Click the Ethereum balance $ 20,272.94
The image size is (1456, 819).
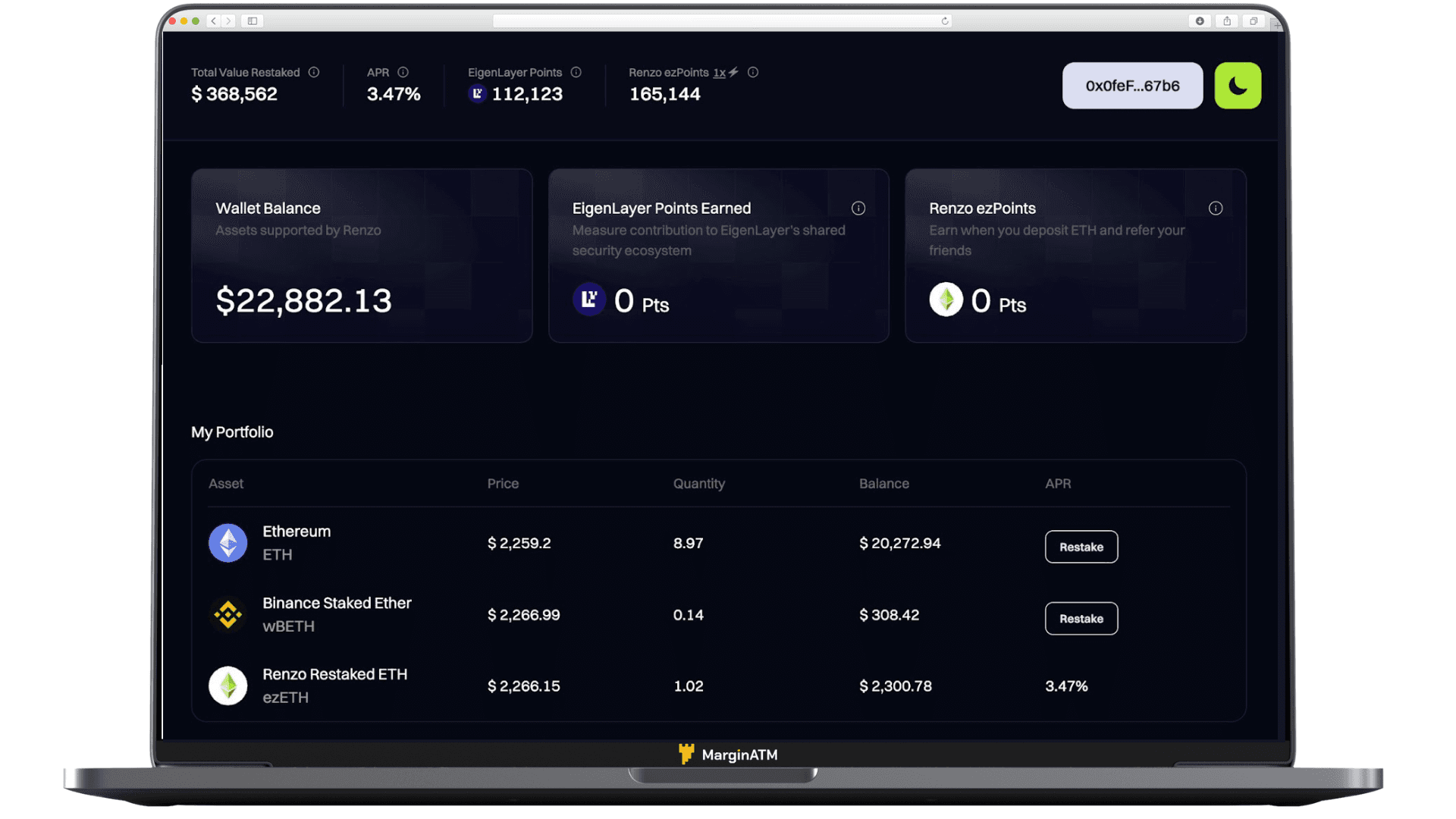point(900,543)
